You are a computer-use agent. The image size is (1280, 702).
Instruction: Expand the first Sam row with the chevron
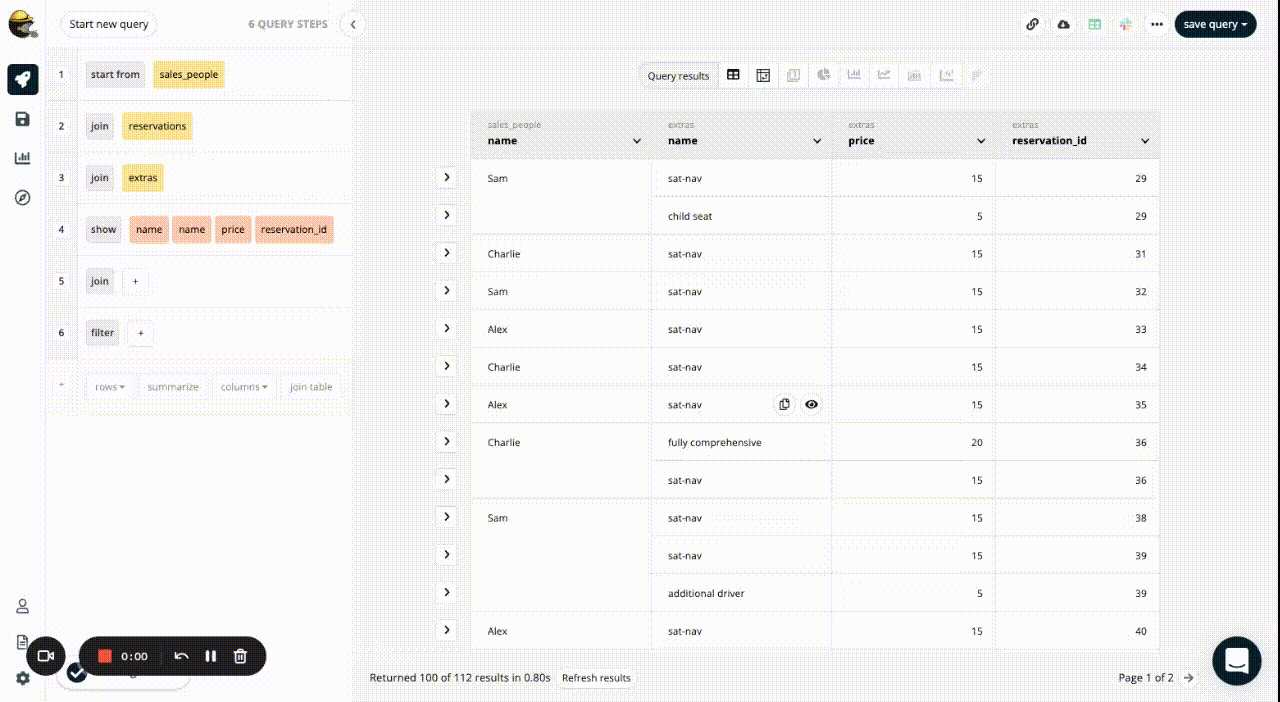446,177
